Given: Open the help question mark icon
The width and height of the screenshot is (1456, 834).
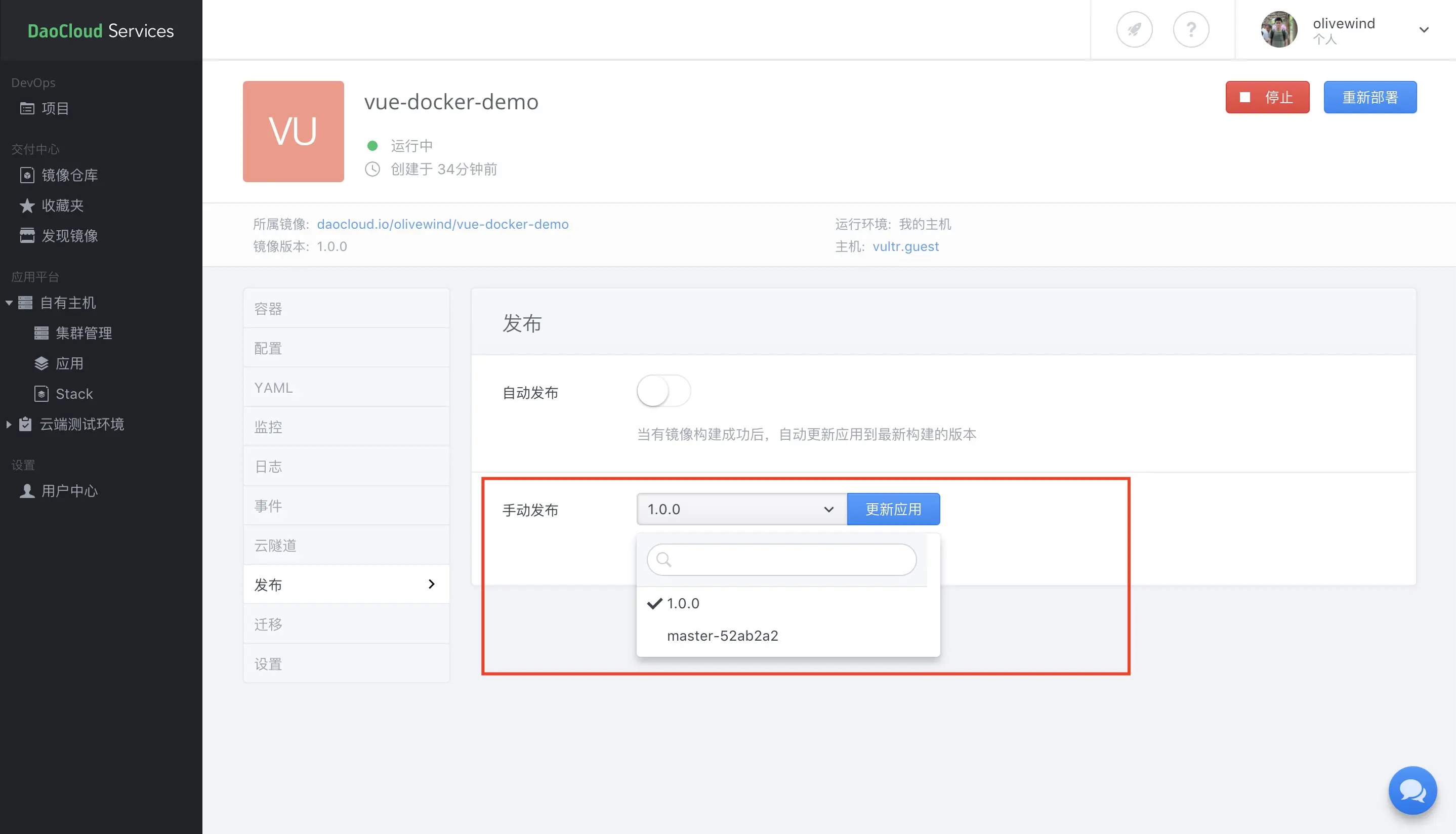Looking at the screenshot, I should 1191,29.
